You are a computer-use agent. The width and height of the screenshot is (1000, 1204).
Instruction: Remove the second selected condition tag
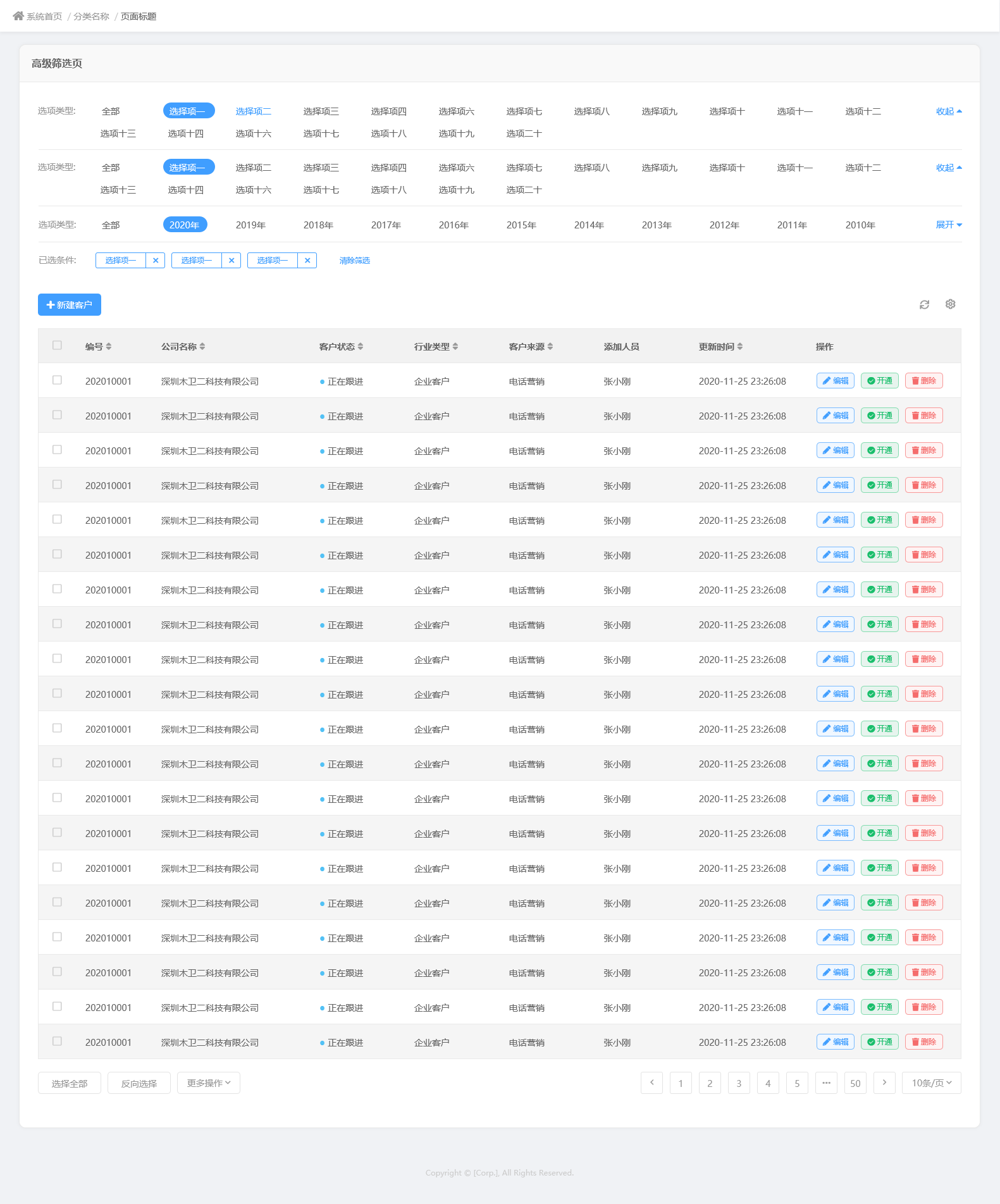[231, 260]
